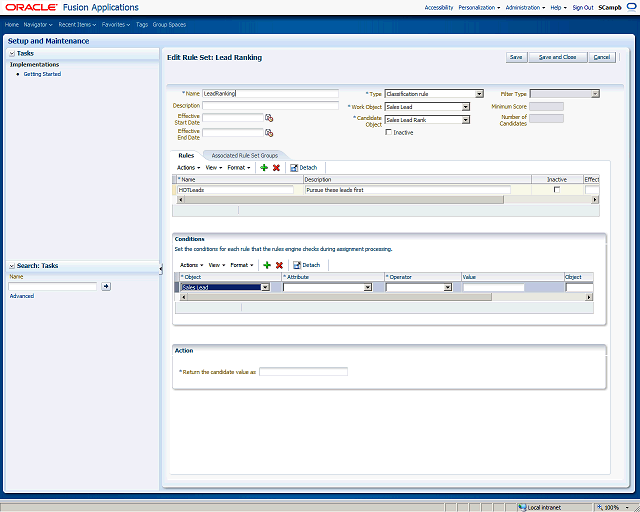This screenshot has height=512, width=640.
Task: Open Conditions Actions menu
Action: coord(191,265)
